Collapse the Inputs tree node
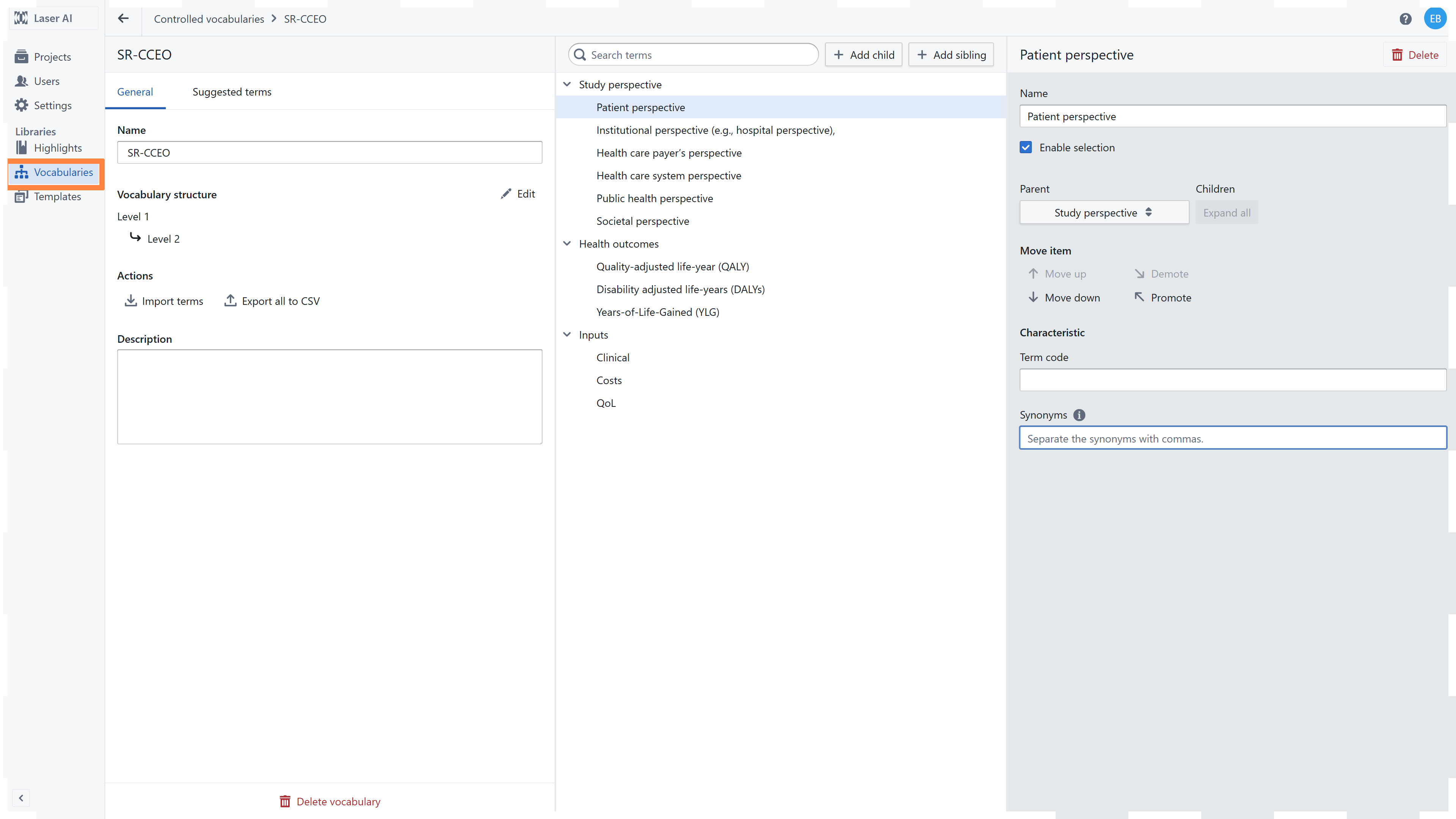1456x819 pixels. tap(567, 334)
